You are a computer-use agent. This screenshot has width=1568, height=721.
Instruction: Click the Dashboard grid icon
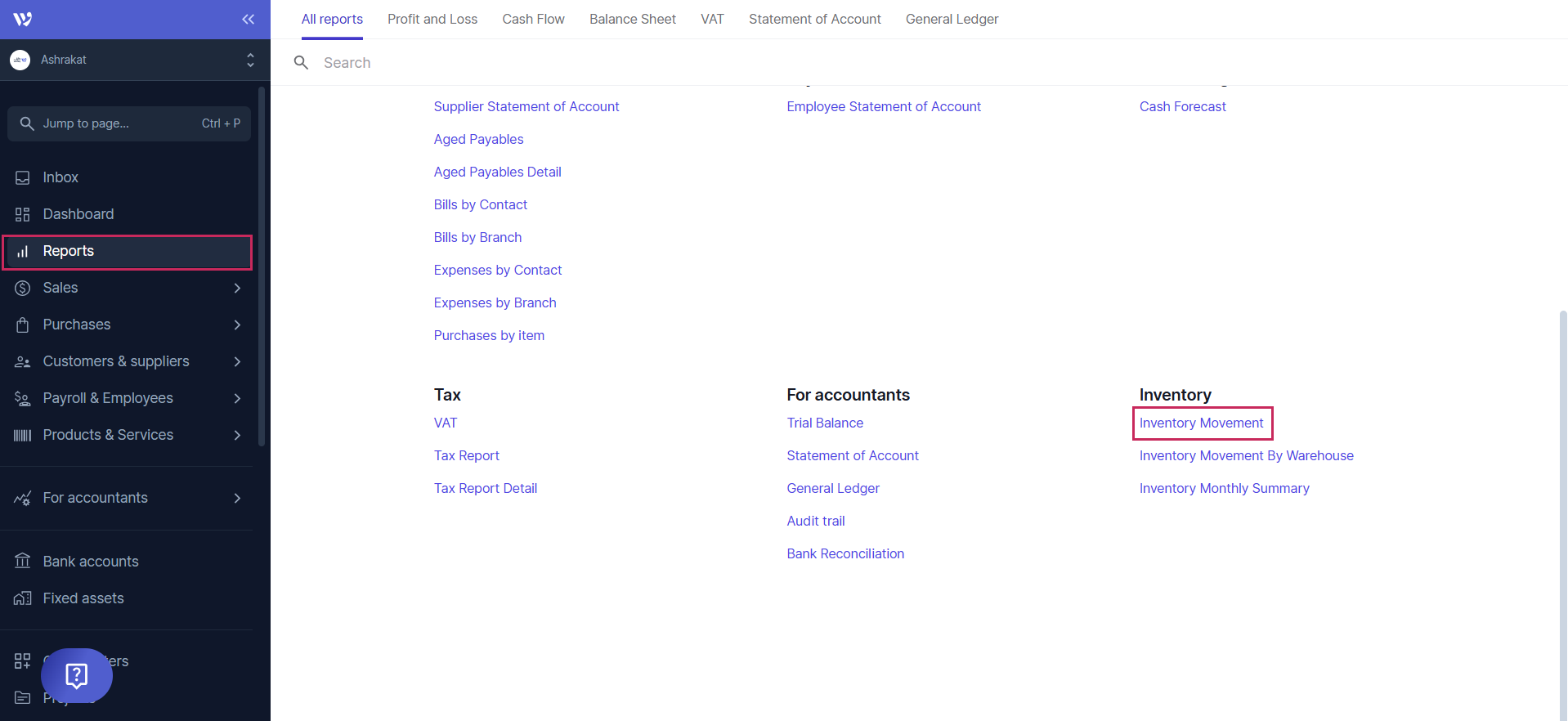[x=23, y=214]
